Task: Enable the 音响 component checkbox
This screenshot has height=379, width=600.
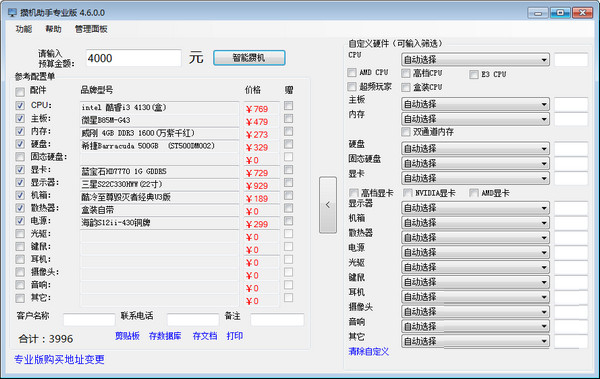Action: [20, 285]
